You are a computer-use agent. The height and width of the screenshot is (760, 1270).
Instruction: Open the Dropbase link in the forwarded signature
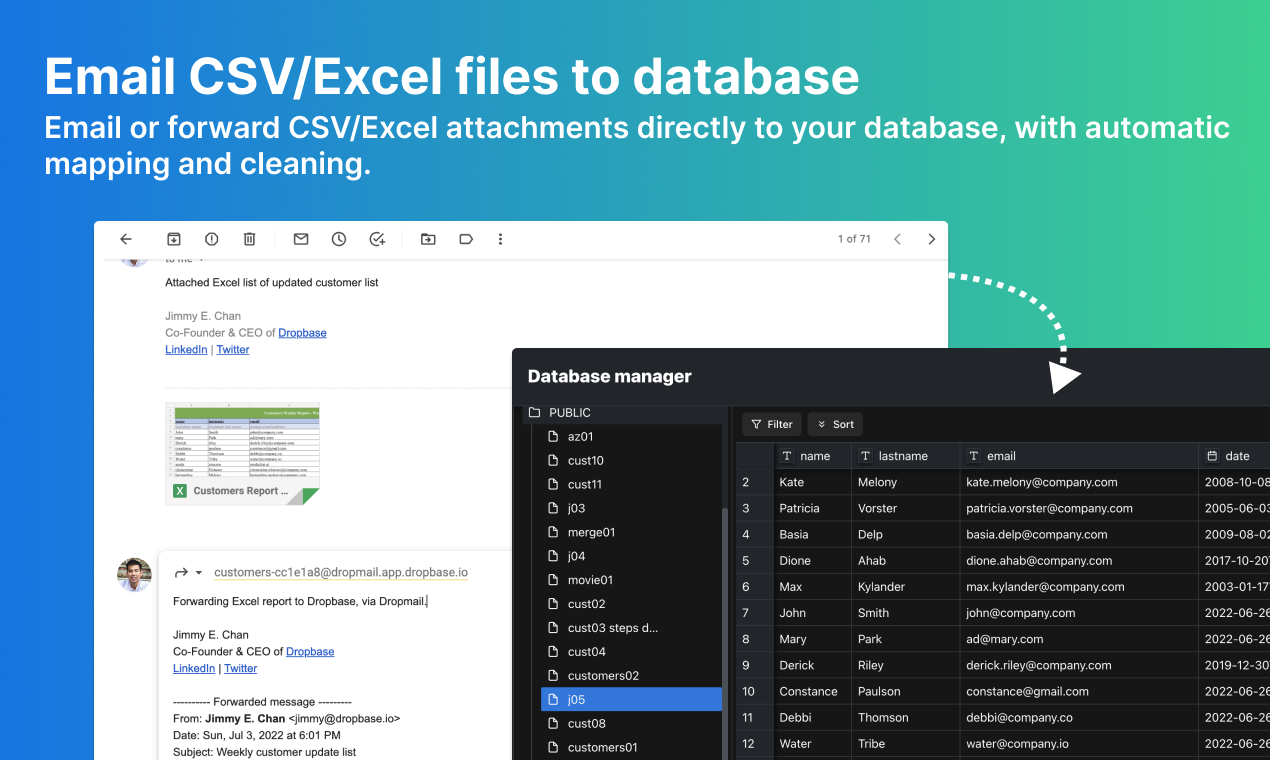(x=310, y=651)
